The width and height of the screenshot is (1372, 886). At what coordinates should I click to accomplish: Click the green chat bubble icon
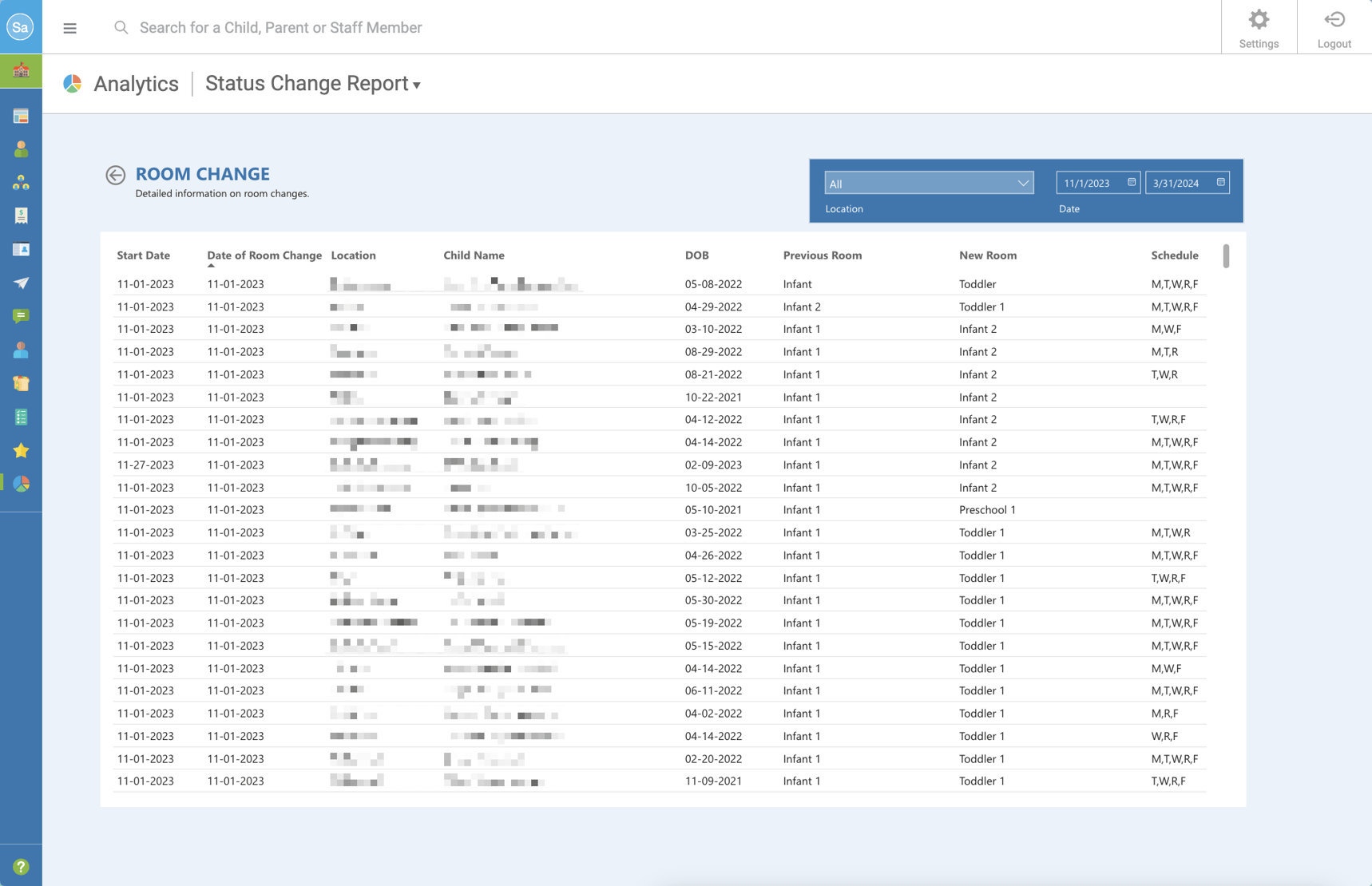click(21, 315)
